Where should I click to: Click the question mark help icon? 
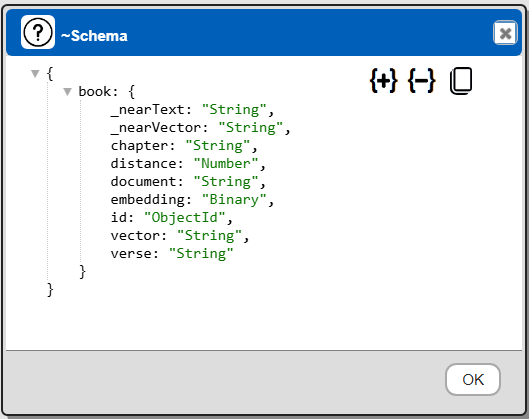(38, 32)
